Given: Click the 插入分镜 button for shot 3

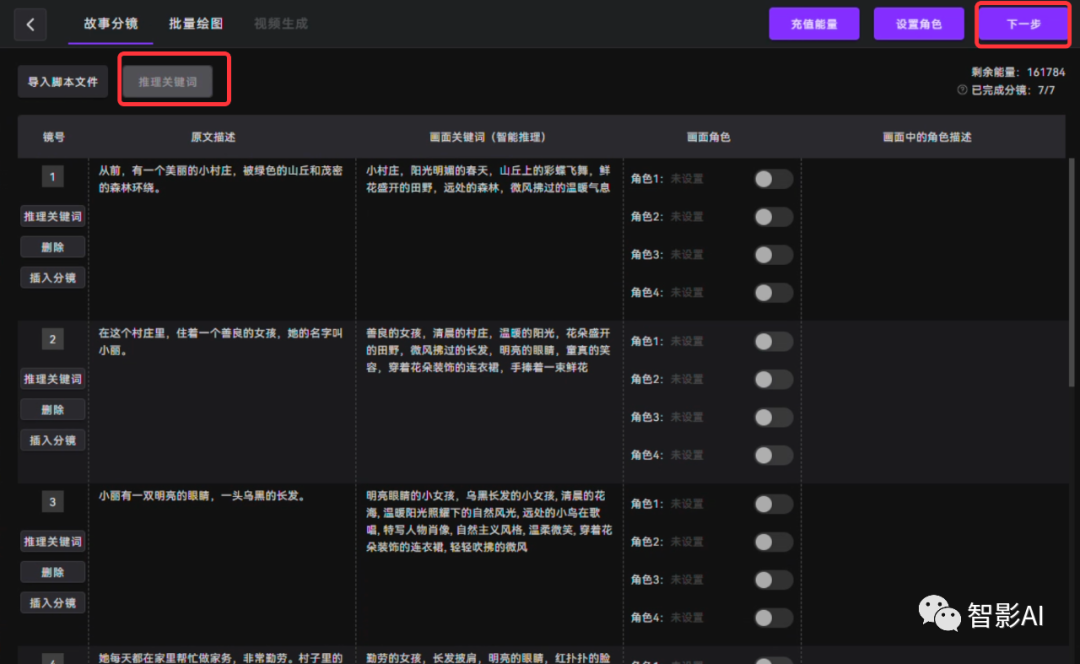Looking at the screenshot, I should click(x=52, y=602).
